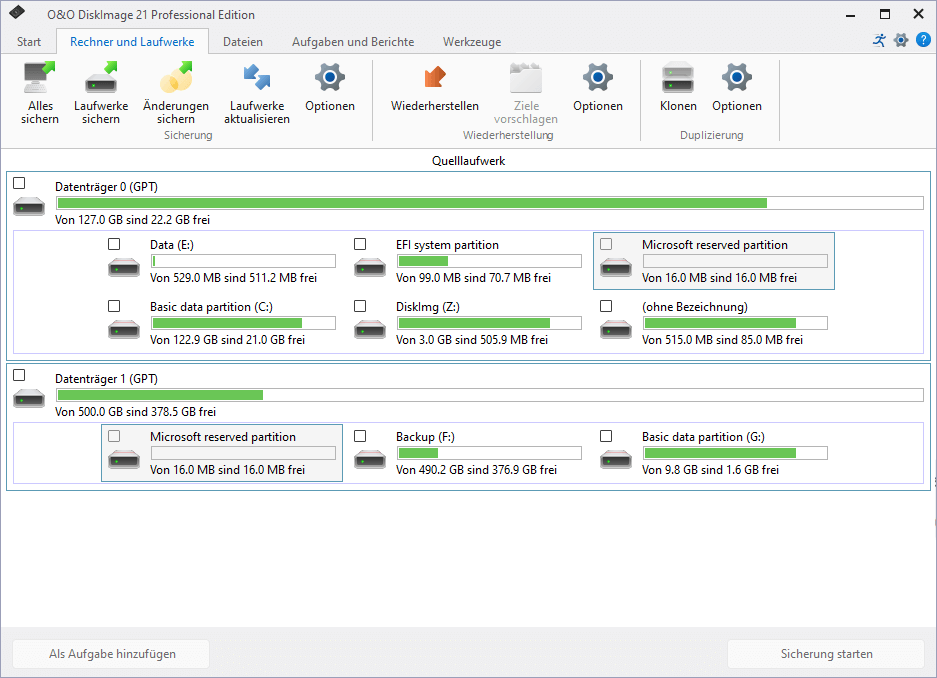937x678 pixels.
Task: Click the Alles sichern ribbon icon
Action: coord(39,78)
